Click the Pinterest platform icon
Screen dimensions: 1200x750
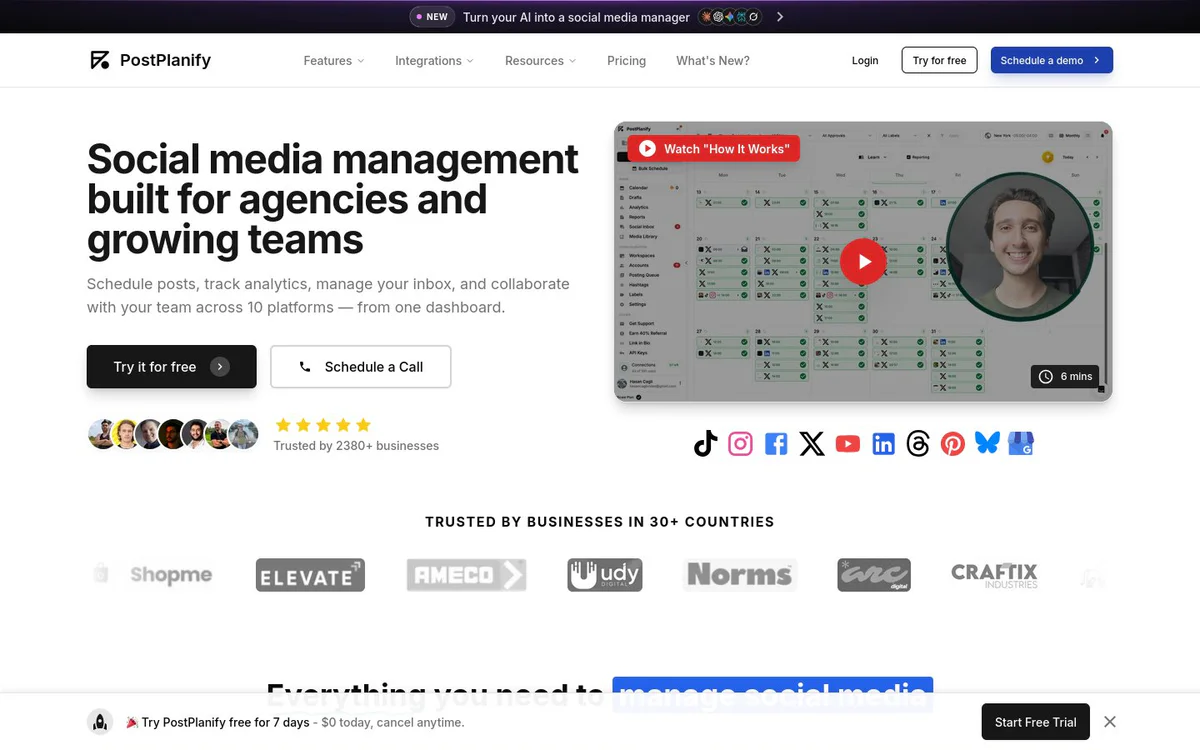[x=953, y=444]
